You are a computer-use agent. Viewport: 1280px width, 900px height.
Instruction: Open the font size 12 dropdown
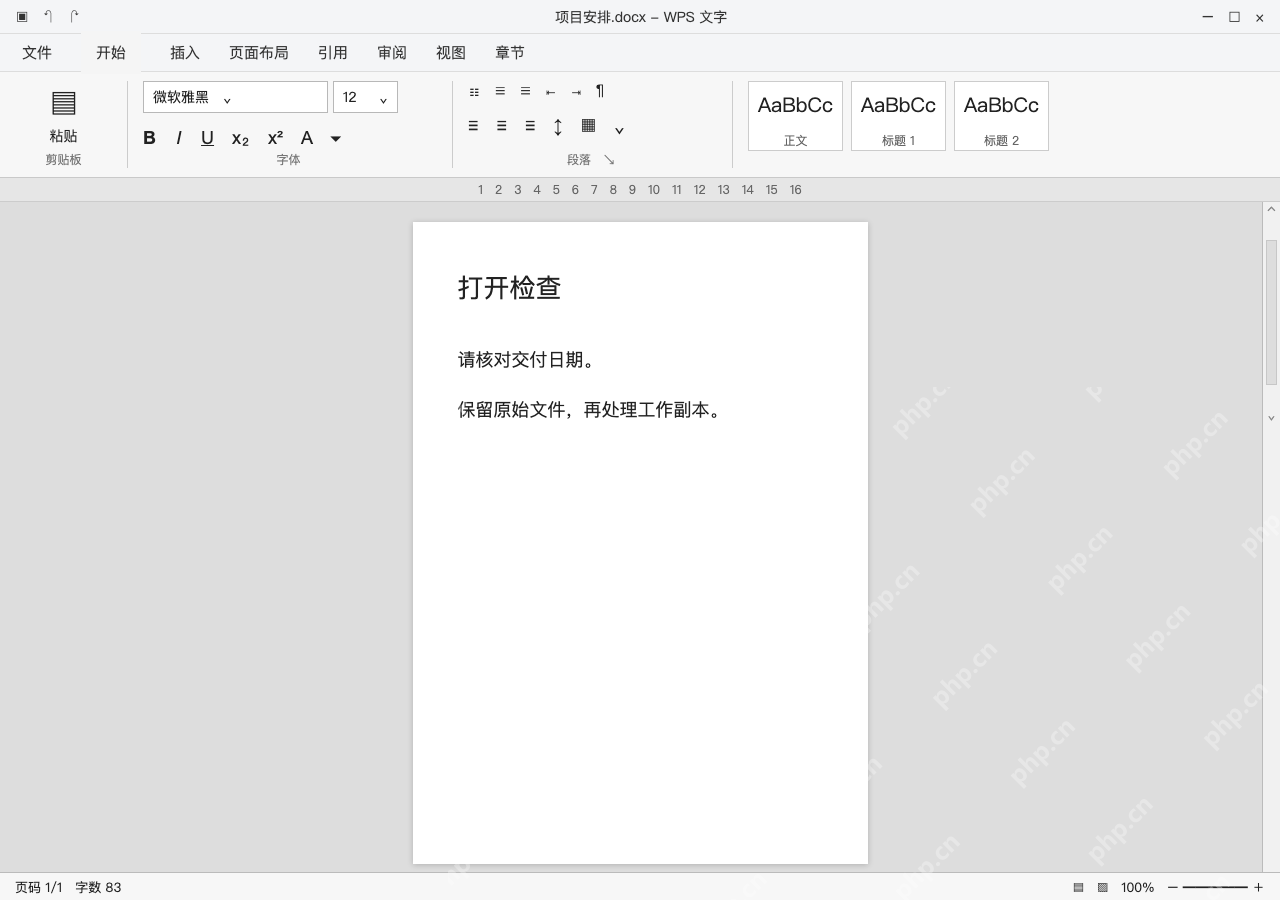coord(365,97)
